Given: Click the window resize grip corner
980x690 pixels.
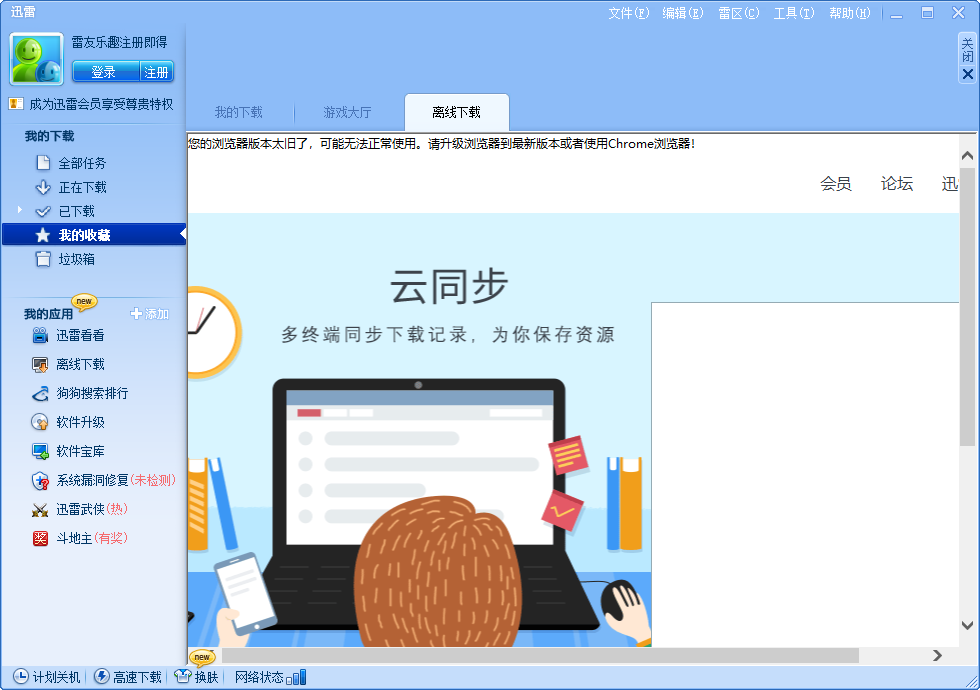Looking at the screenshot, I should (972, 682).
